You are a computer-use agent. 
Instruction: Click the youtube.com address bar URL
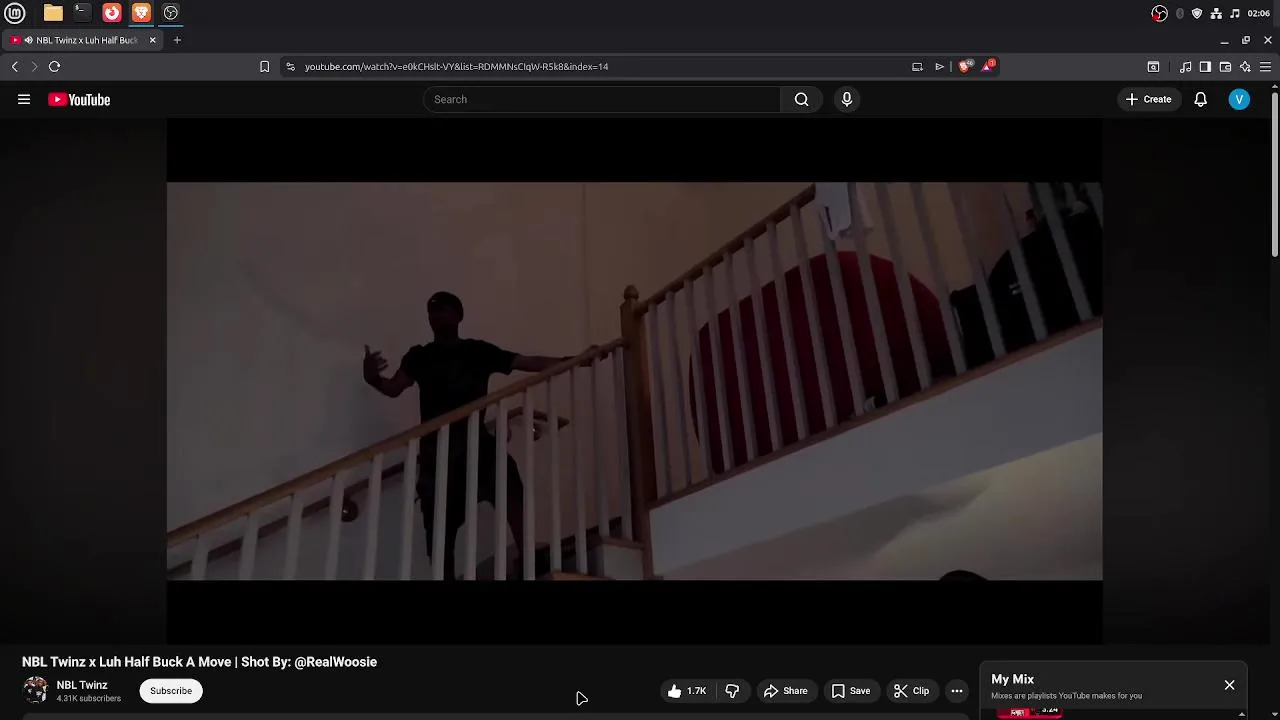456,66
